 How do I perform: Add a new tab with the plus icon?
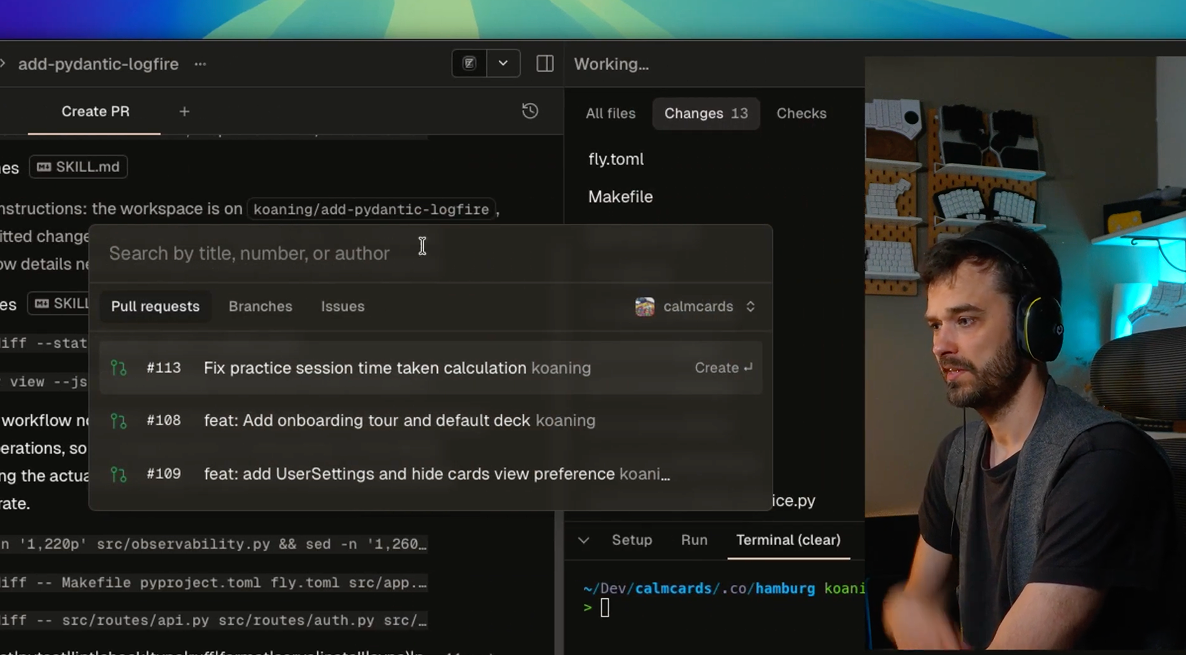(x=184, y=112)
